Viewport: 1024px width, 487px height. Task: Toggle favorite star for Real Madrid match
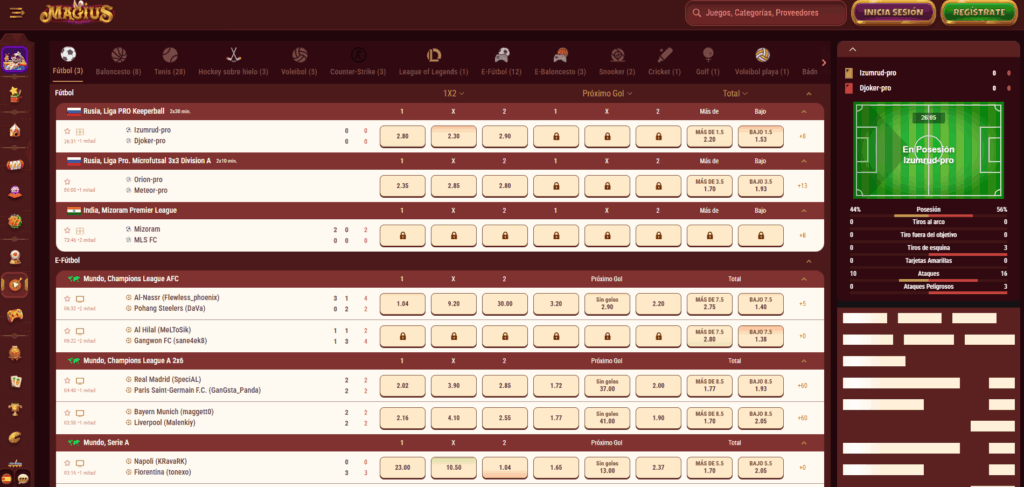[x=68, y=380]
